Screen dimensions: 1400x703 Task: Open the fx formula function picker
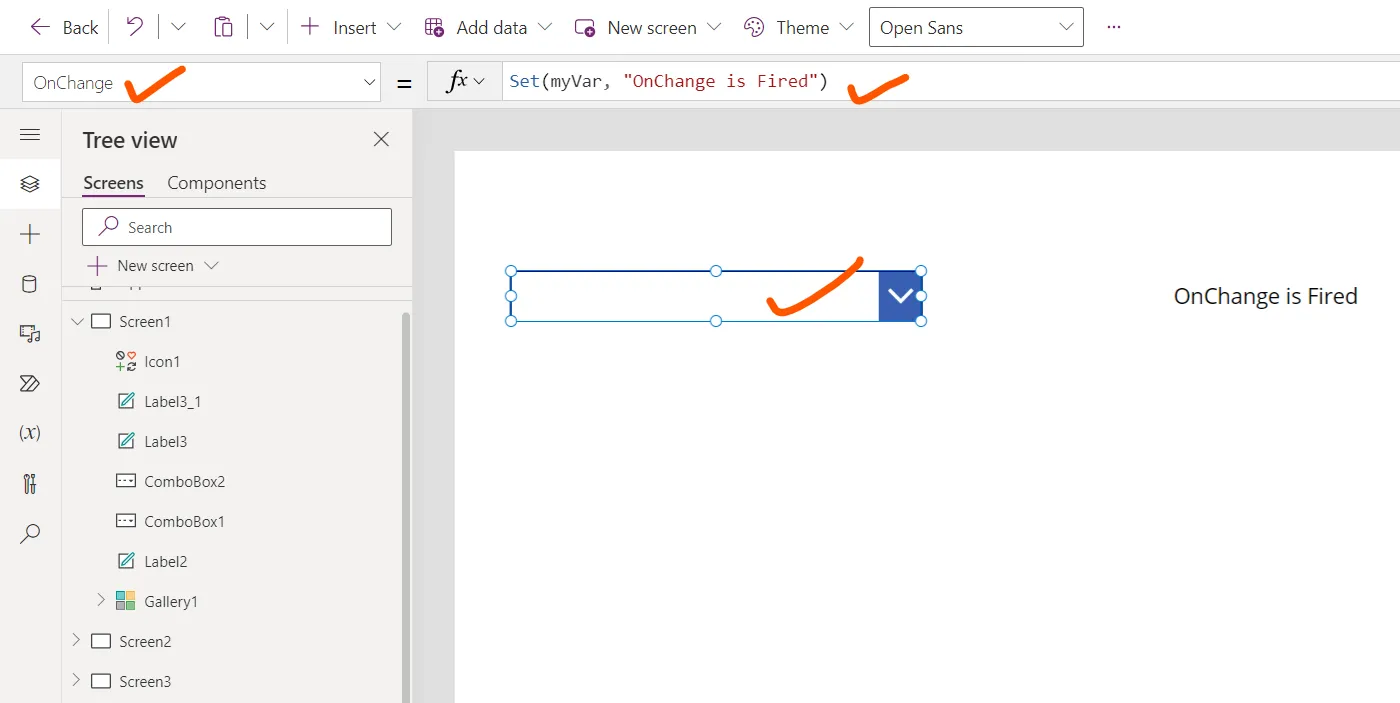coord(462,81)
